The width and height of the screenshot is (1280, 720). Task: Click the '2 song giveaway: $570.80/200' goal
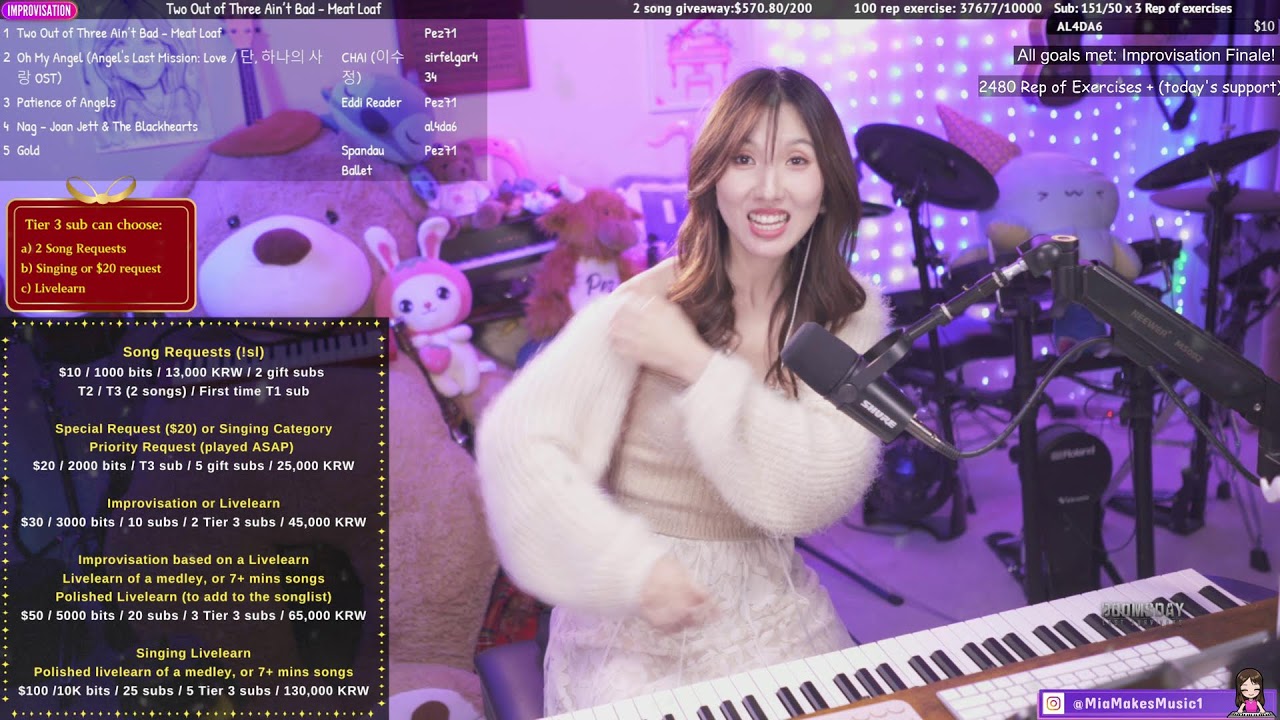click(x=722, y=9)
